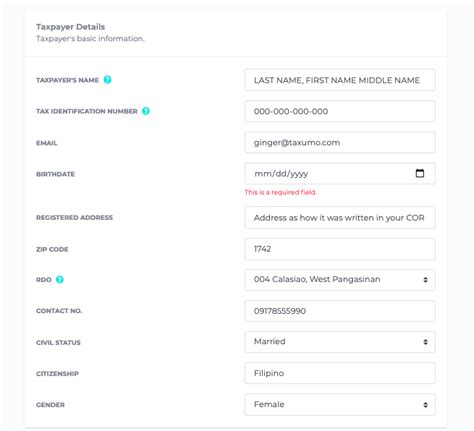Click the help icon next to RDO
This screenshot has width=474, height=431.
tap(60, 279)
